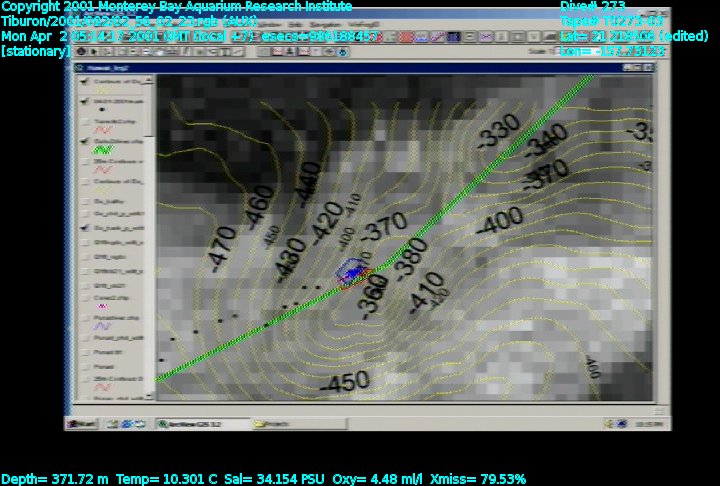Viewport: 720px width, 486px height.
Task: Click the -470 contour label
Action: 224,249
